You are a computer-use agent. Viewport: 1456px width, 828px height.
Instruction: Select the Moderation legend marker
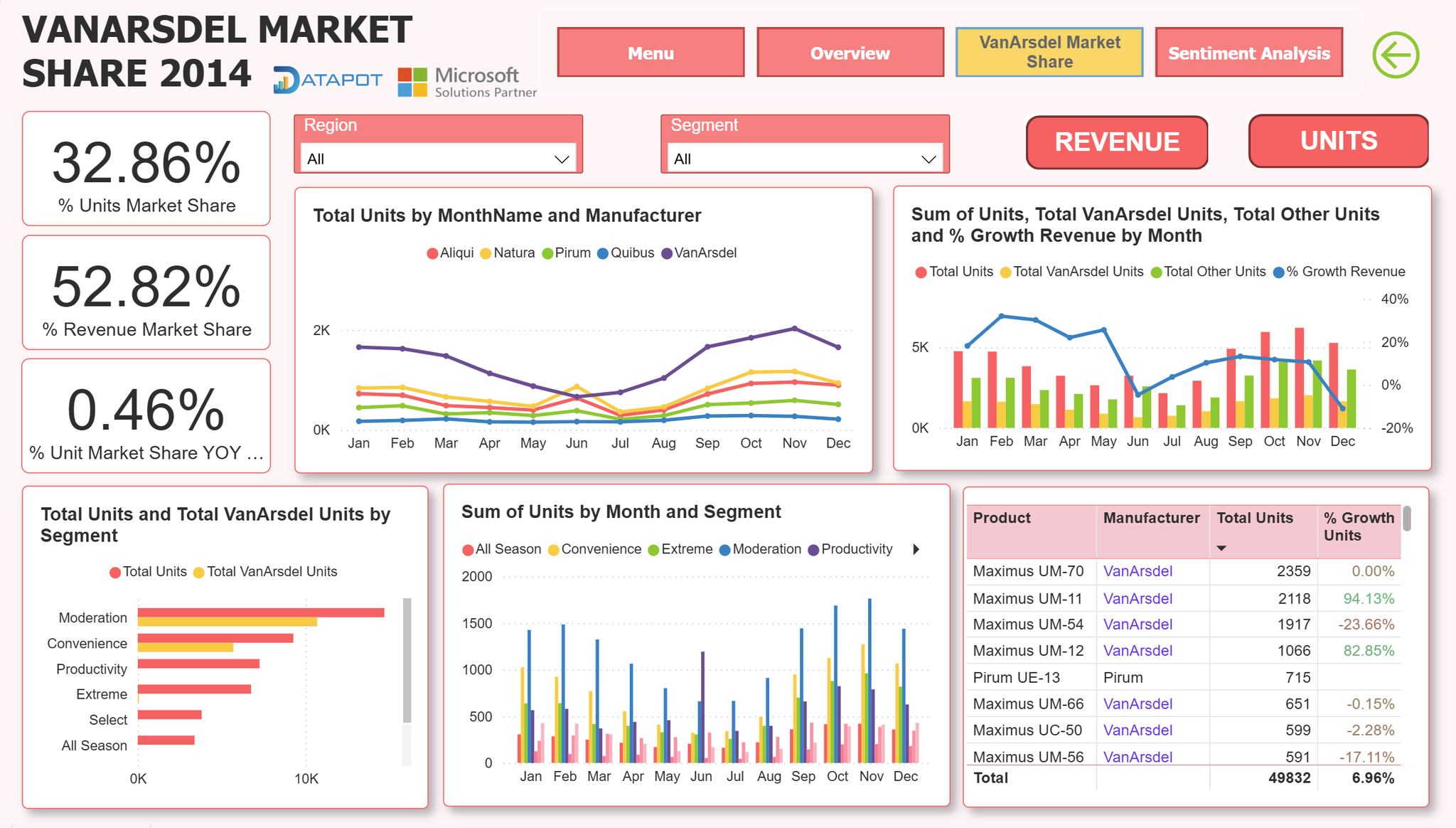725,550
